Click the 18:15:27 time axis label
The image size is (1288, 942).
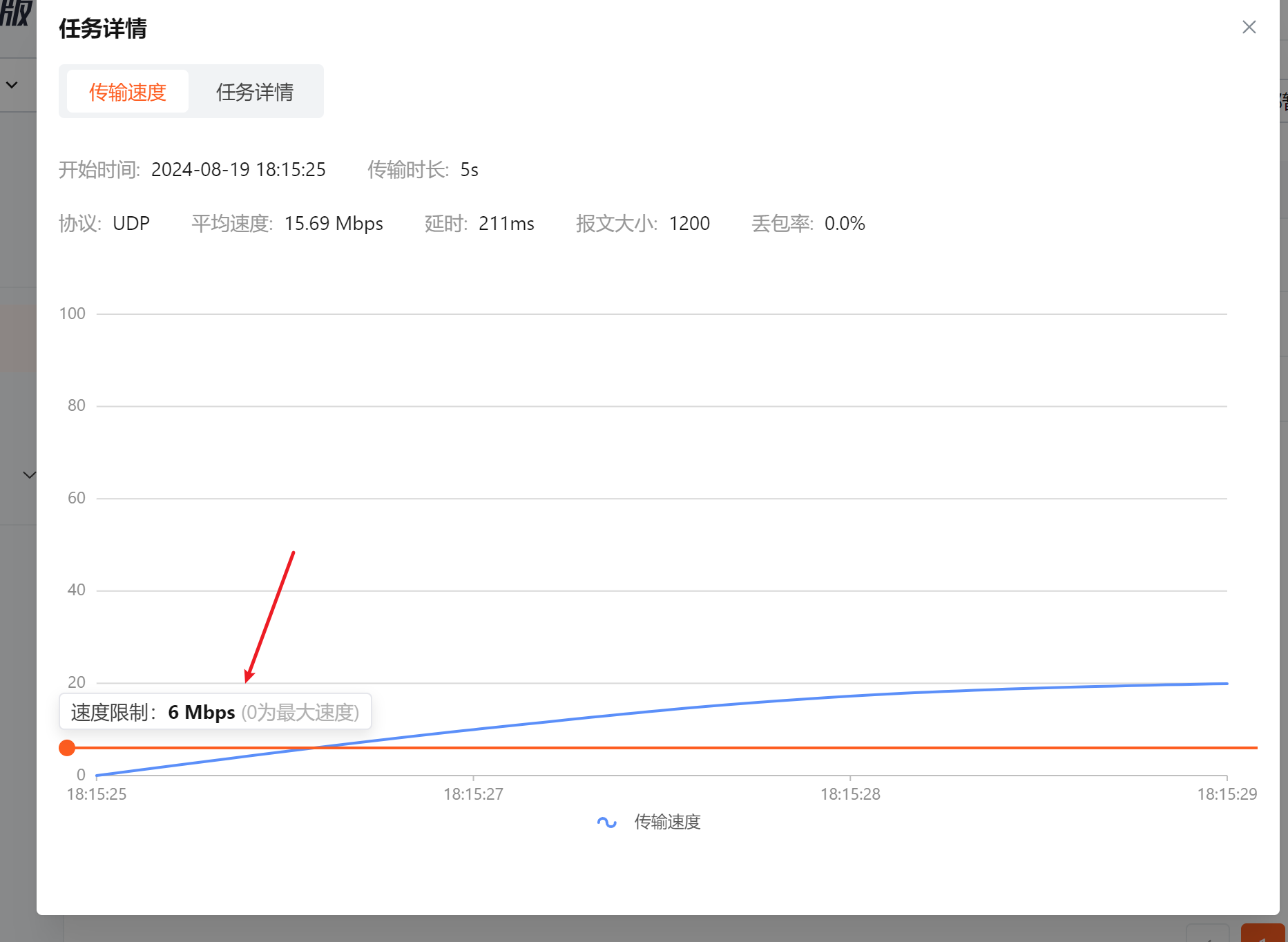tap(473, 794)
